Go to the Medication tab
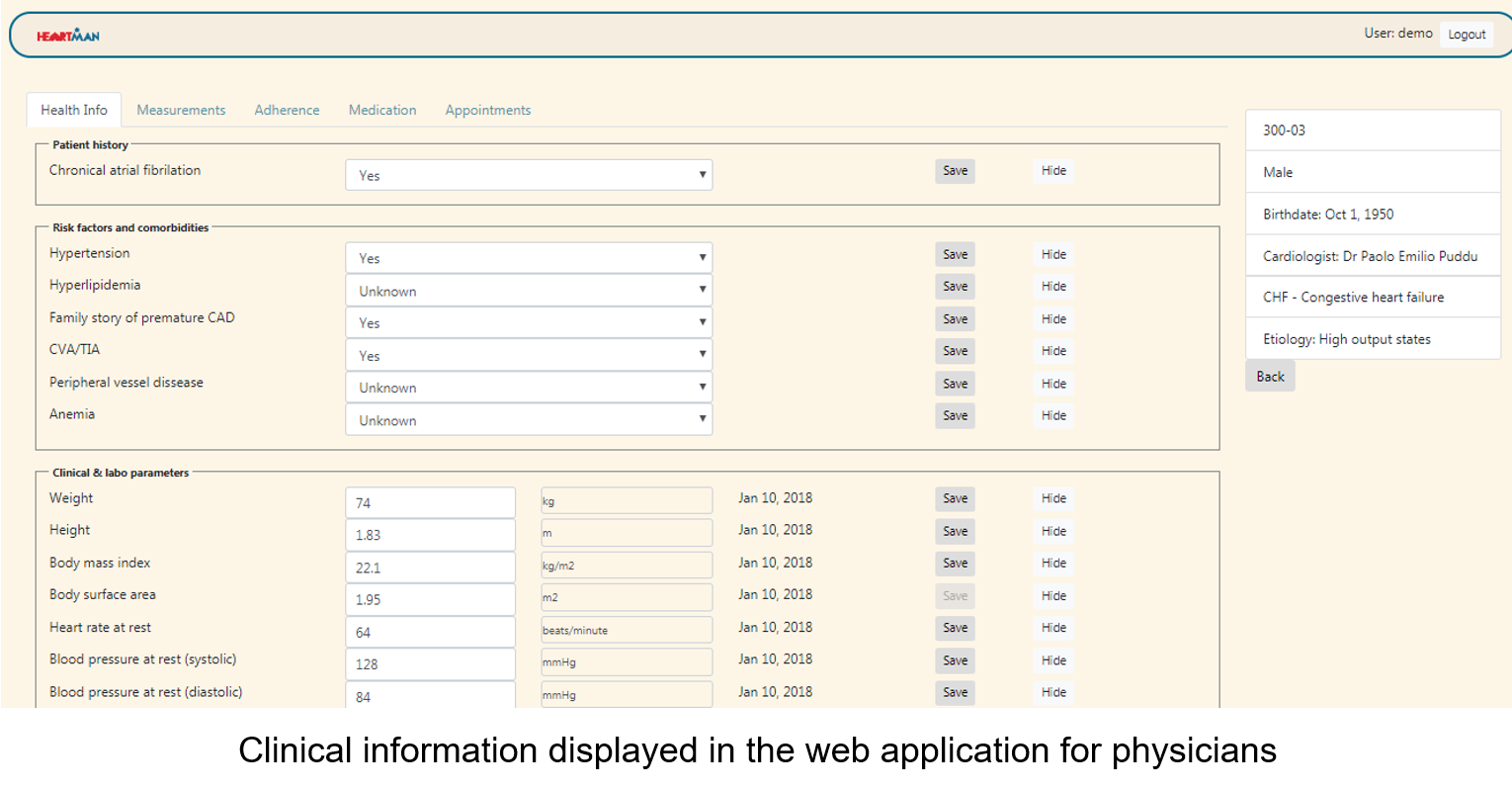Screen dimensions: 1512x790 [382, 110]
